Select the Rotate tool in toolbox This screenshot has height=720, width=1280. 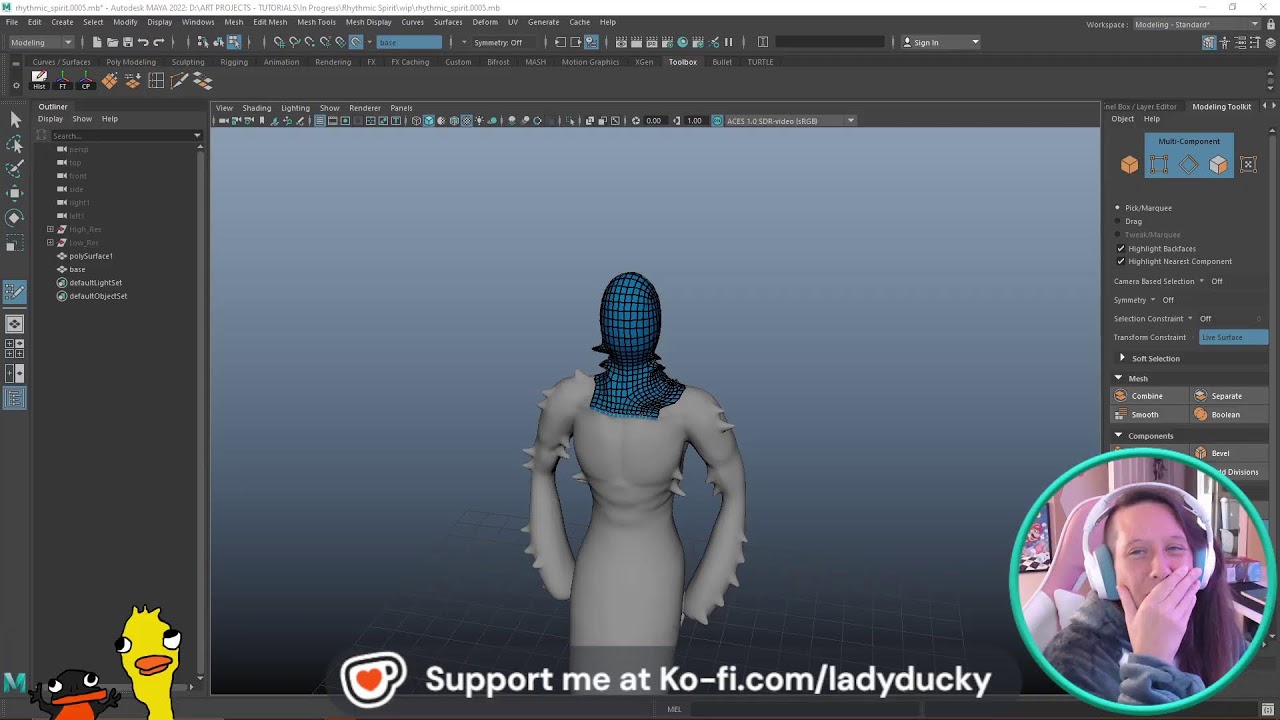tap(15, 217)
